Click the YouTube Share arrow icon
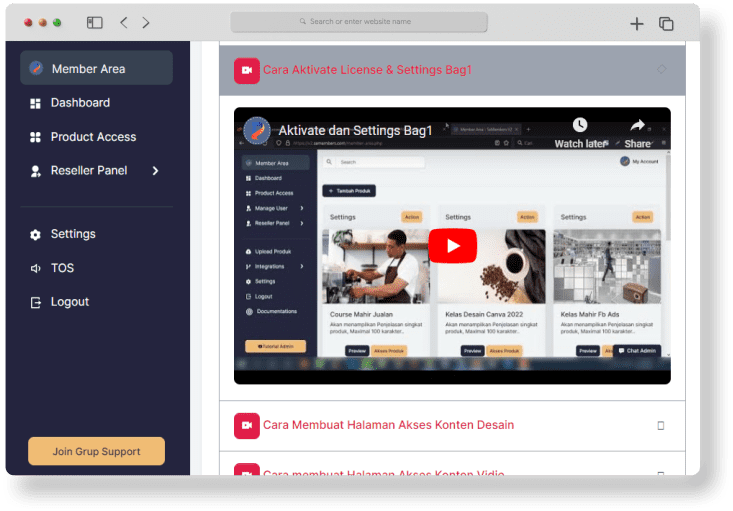Screen dimensions: 733x511 [637, 126]
